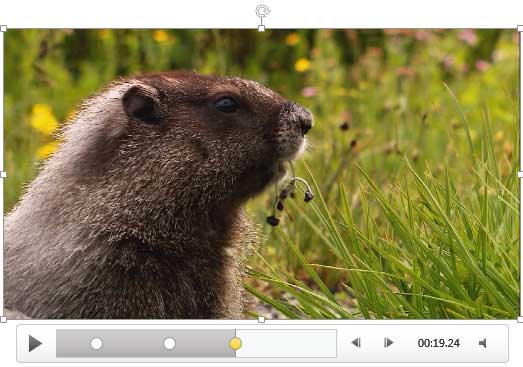
Task: Step forward one frame with forward icon
Action: (389, 343)
